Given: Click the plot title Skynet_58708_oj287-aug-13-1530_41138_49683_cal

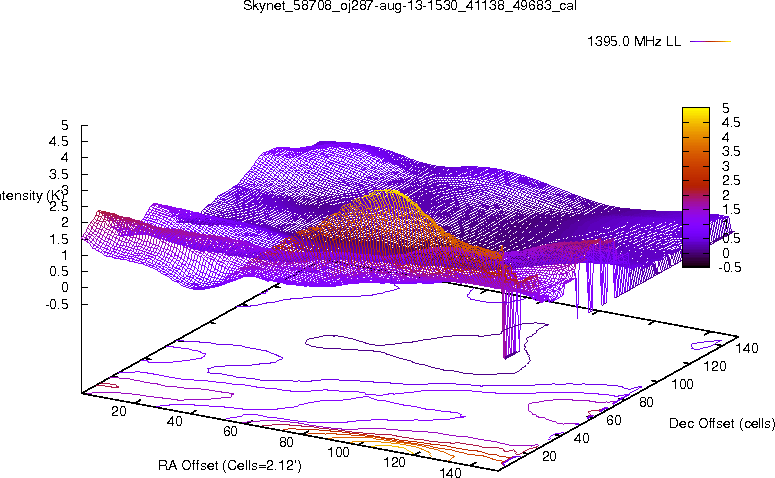Looking at the screenshot, I should click(x=410, y=6).
